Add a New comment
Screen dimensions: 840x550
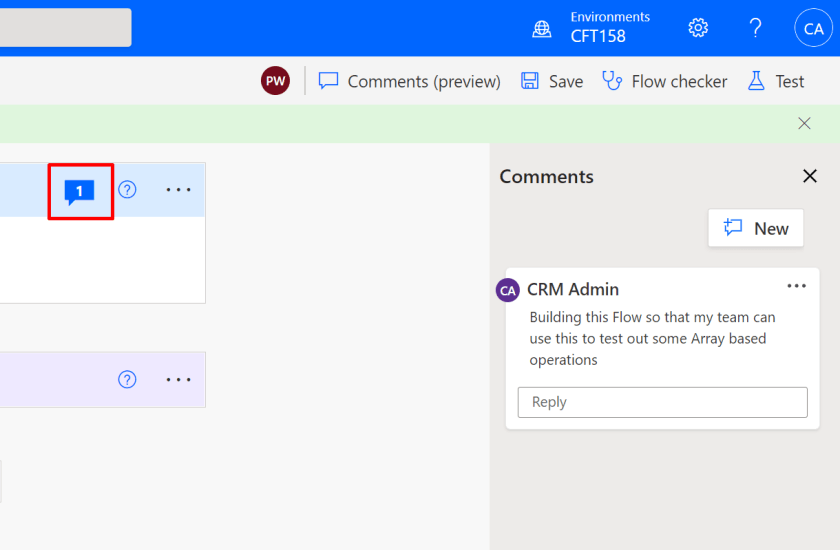click(x=756, y=228)
